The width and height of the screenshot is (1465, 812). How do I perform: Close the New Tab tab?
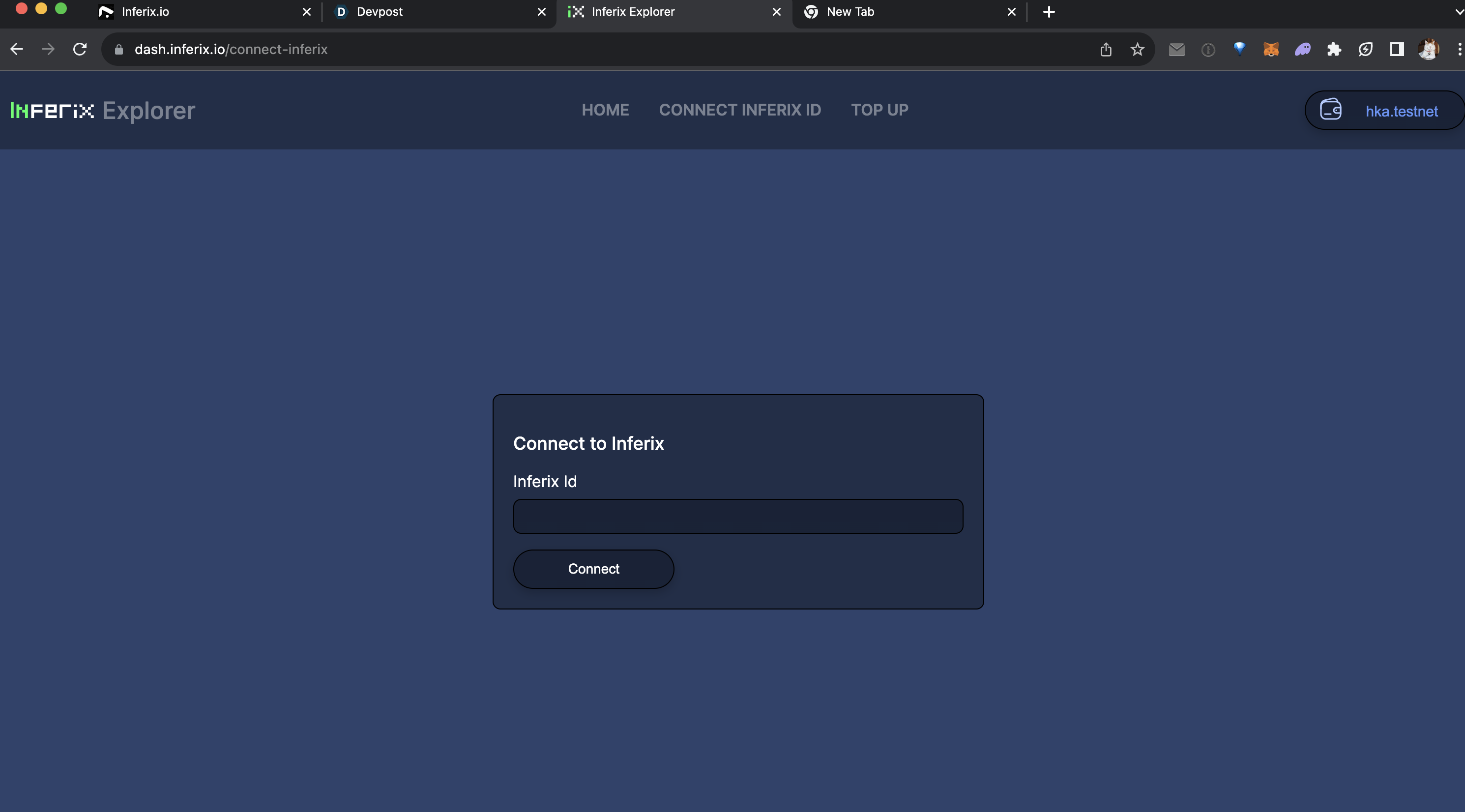tap(1011, 11)
